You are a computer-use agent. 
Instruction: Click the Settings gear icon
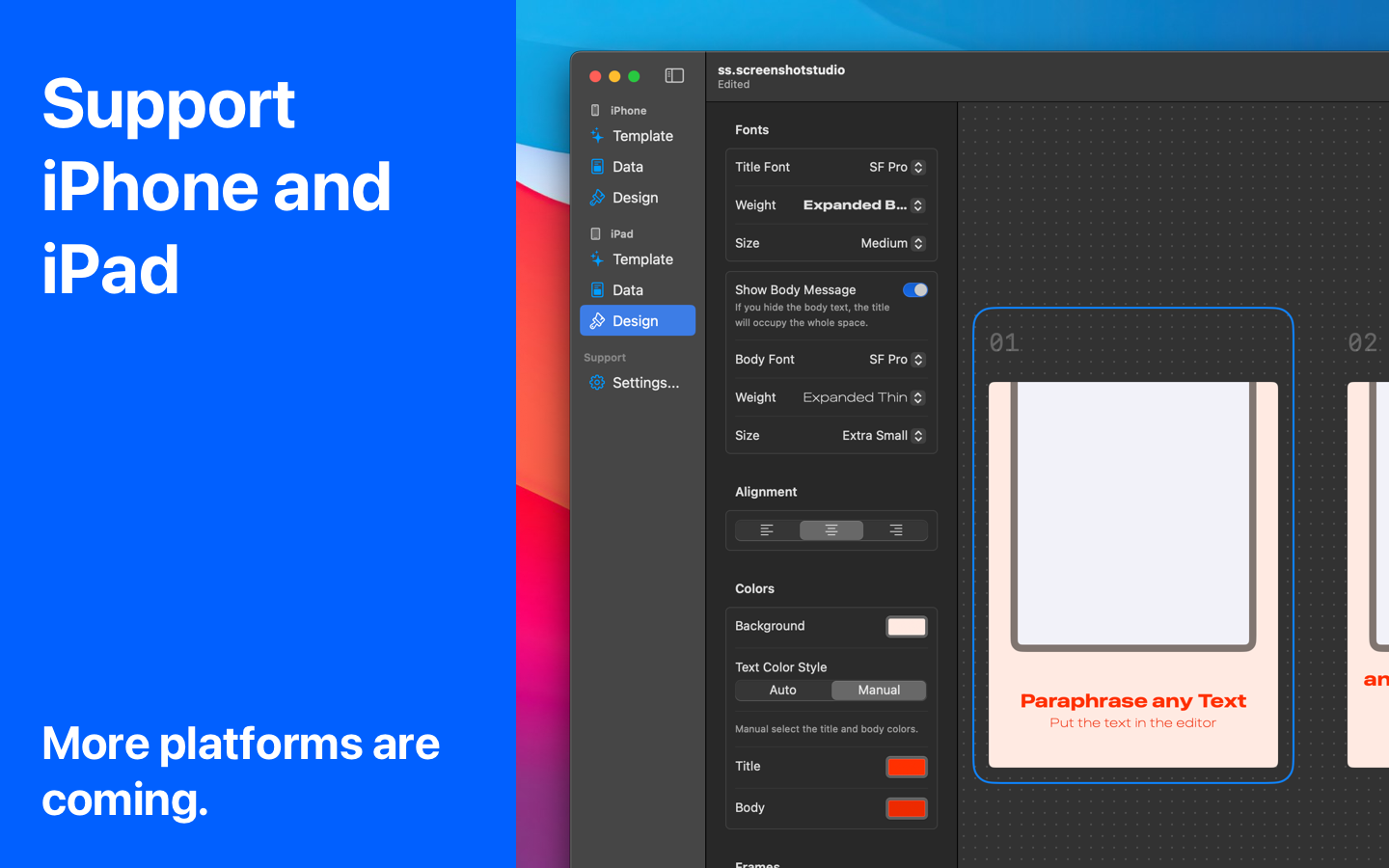(x=597, y=383)
